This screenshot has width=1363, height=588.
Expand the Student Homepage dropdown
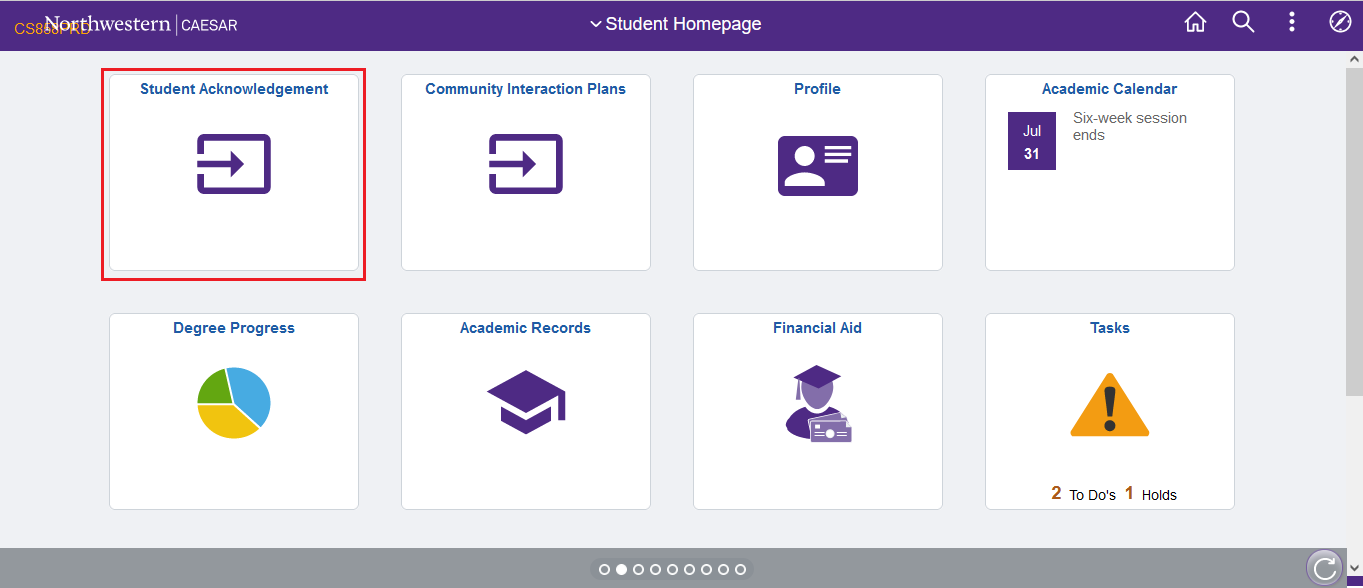pos(676,24)
